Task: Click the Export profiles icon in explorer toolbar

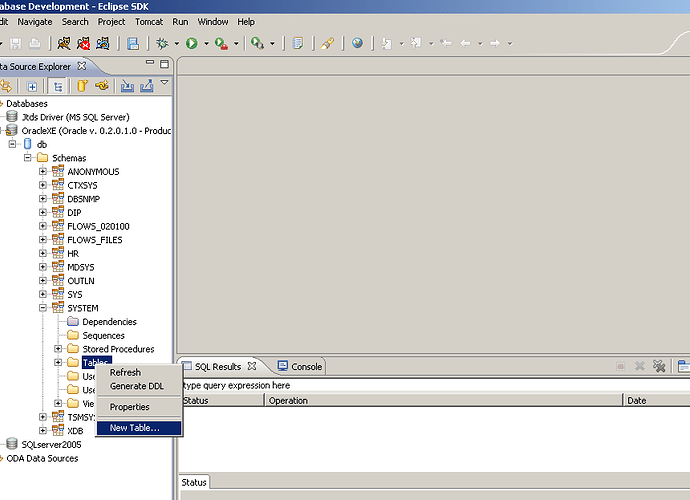Action: tap(147, 85)
